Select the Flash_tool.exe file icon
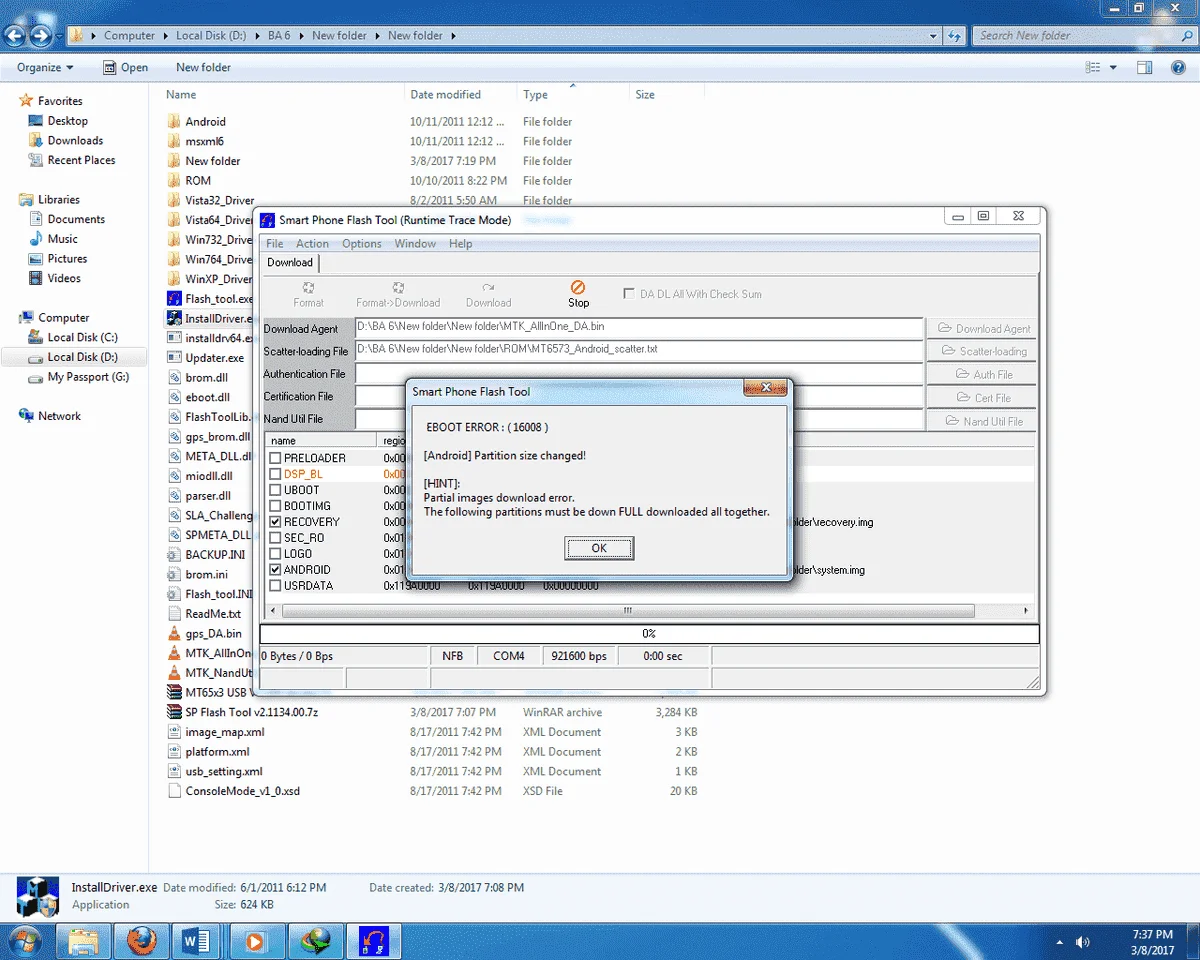The image size is (1200, 960). [x=175, y=299]
